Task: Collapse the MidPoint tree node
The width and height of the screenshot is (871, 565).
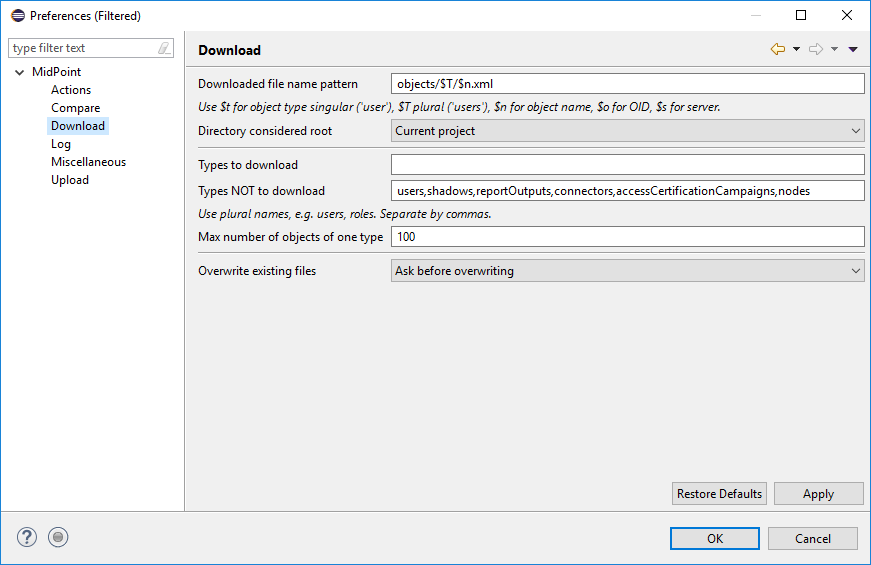Action: tap(20, 72)
